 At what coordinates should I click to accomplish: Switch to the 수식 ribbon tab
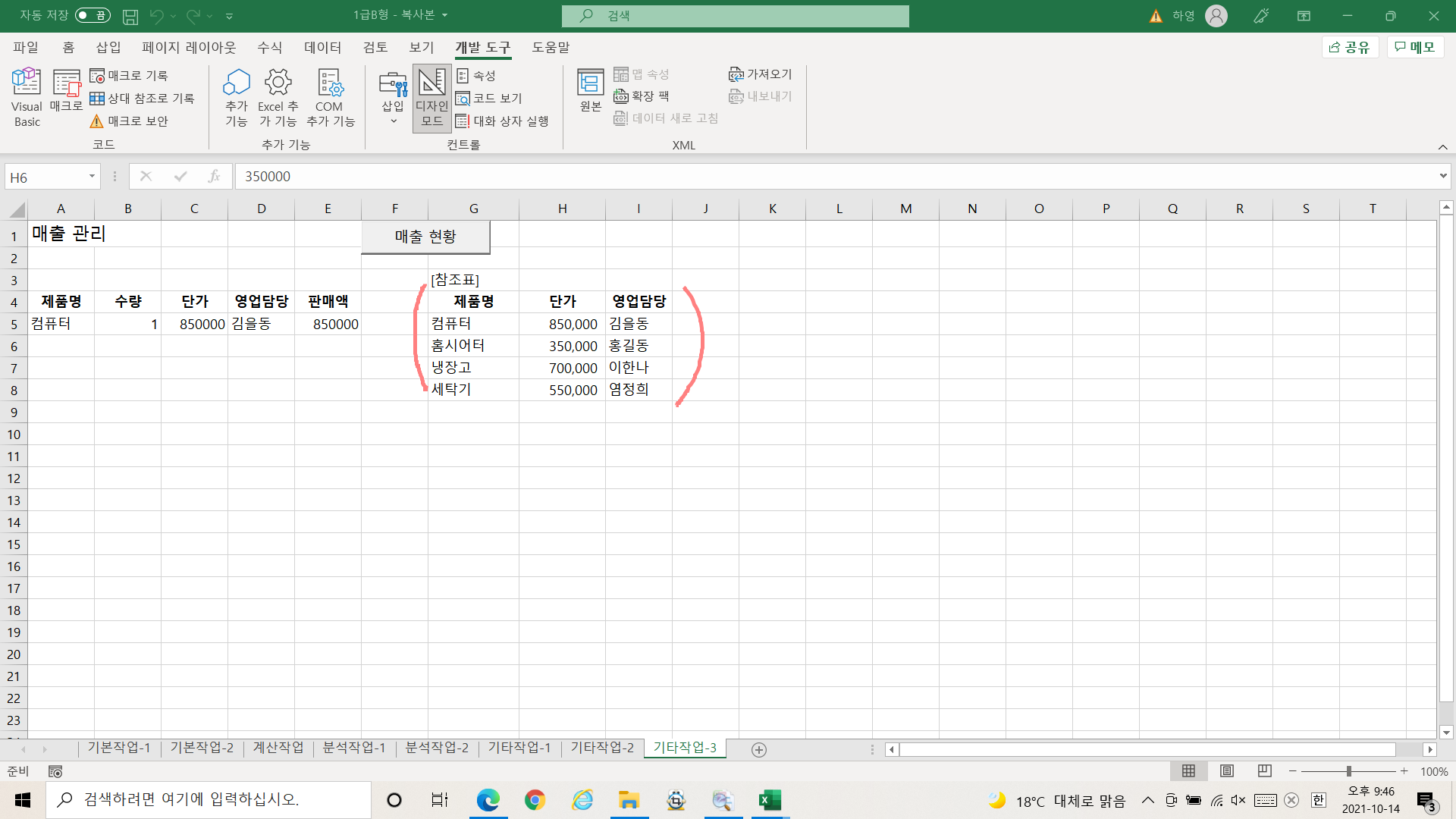click(269, 47)
